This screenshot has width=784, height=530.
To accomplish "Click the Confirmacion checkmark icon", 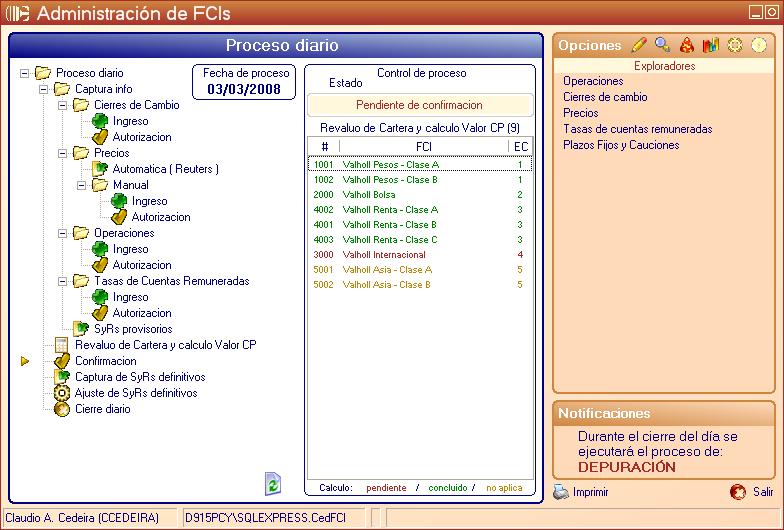I will [62, 361].
